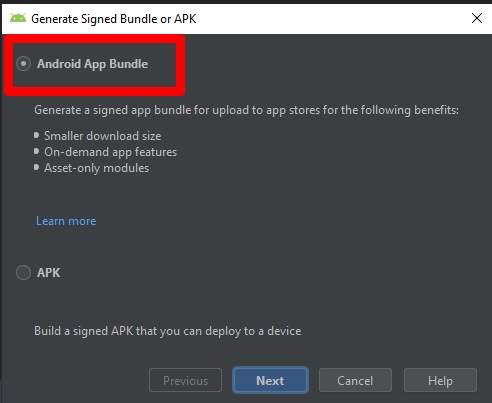Image resolution: width=492 pixels, height=403 pixels.
Task: Click the bullet dot before On-demand app features
Action: pyautogui.click(x=36, y=151)
